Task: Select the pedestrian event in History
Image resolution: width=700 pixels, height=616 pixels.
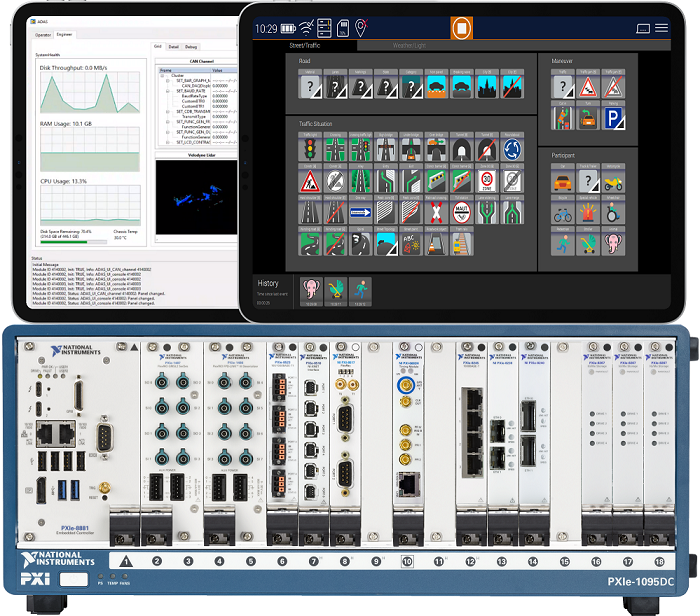Action: point(360,291)
